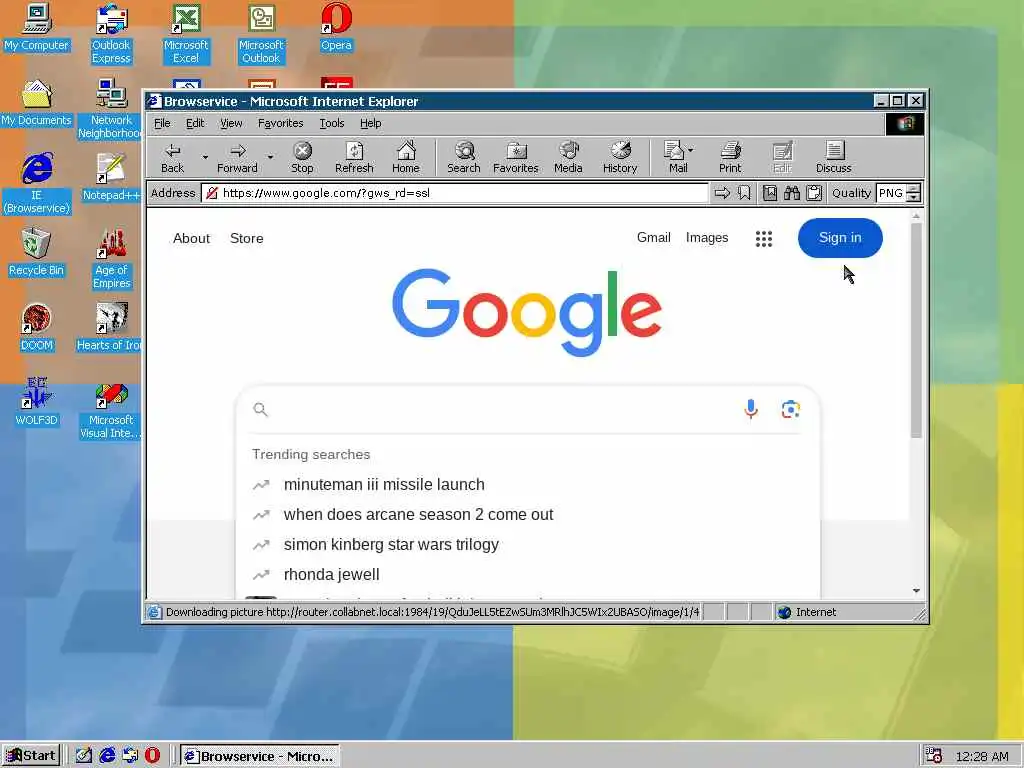Viewport: 1024px width, 768px height.
Task: Click the binoculars find icon
Action: point(792,193)
